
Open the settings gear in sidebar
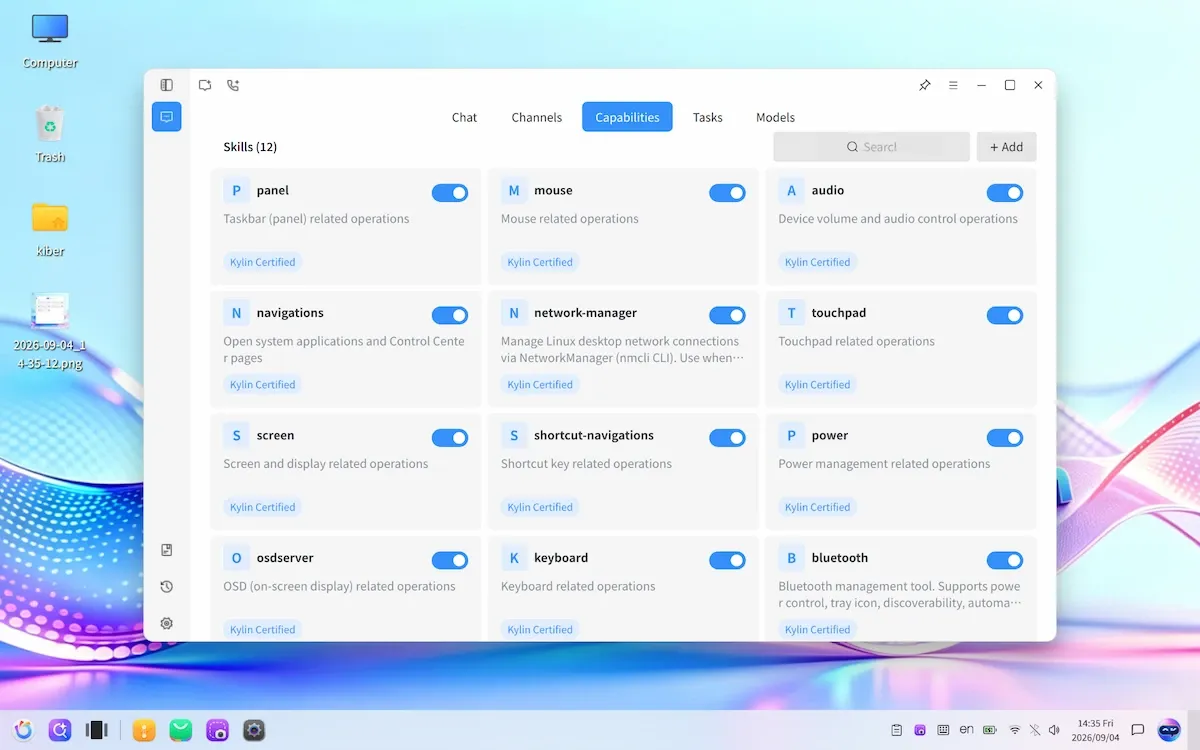coord(167,623)
